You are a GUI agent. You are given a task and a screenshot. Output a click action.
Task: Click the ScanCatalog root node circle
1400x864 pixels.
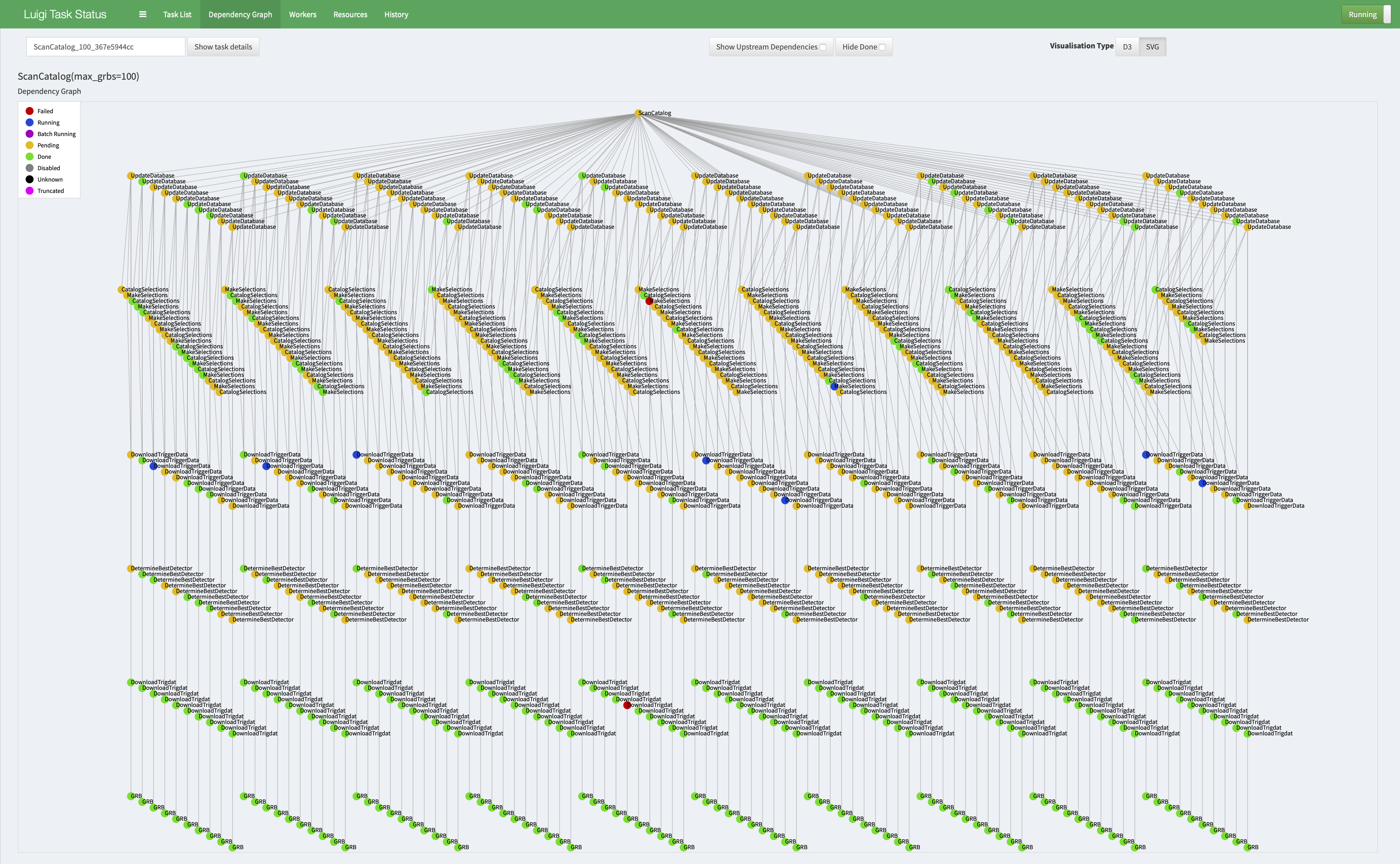click(638, 113)
